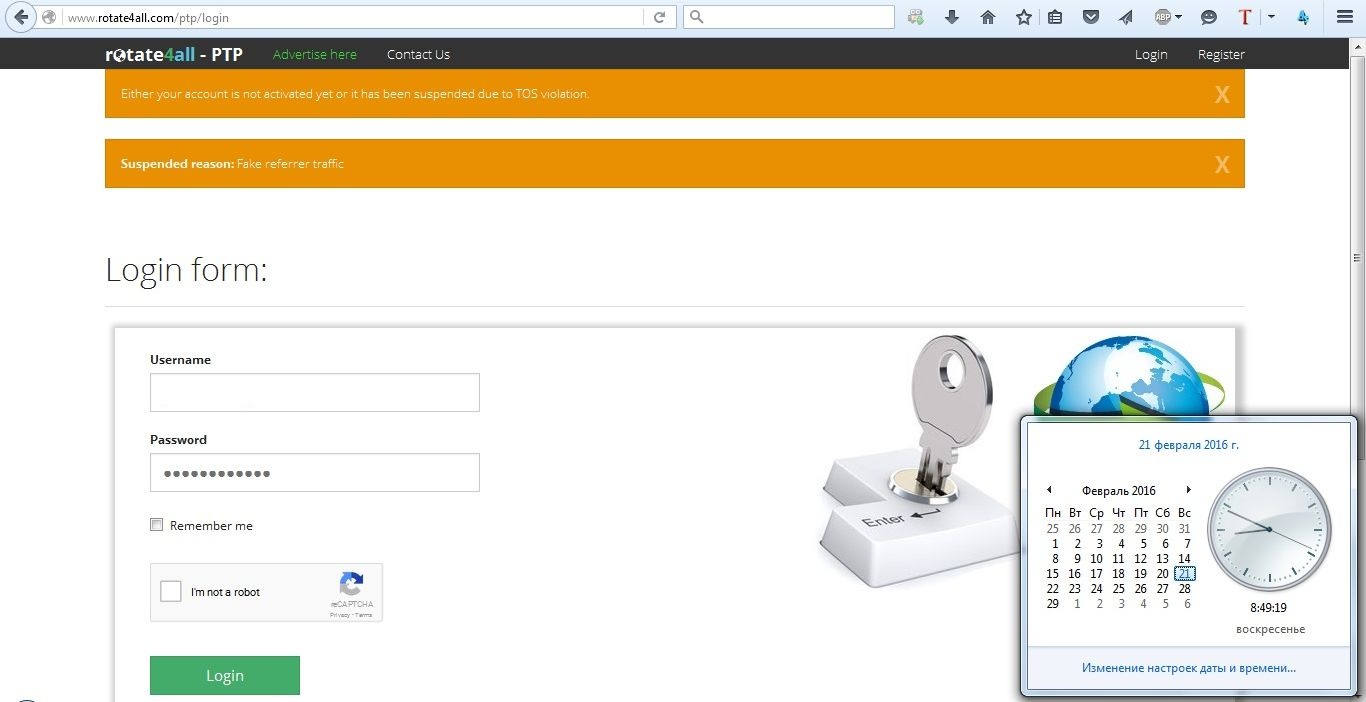
Task: Click the green Login button
Action: pyautogui.click(x=225, y=675)
